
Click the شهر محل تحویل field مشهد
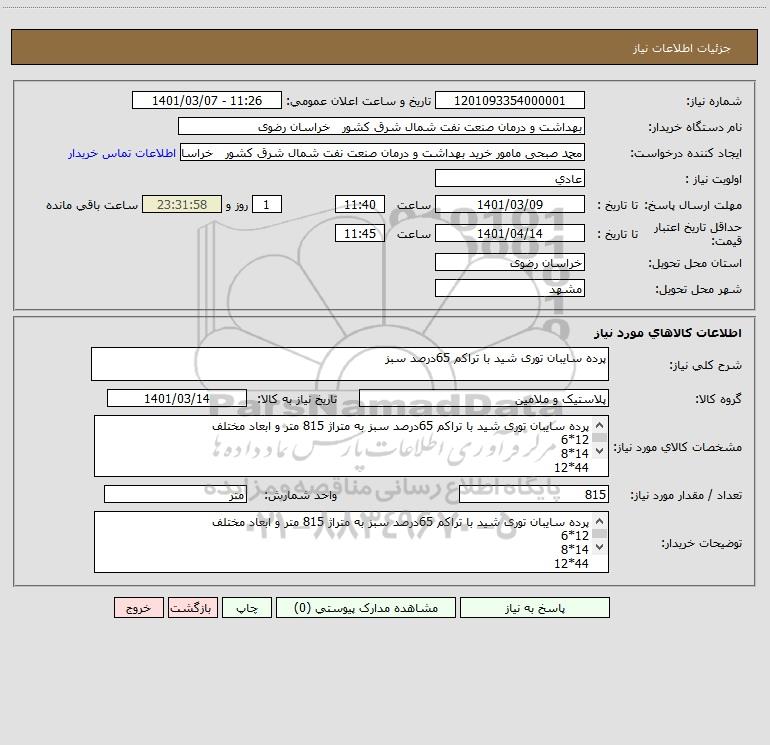click(510, 288)
